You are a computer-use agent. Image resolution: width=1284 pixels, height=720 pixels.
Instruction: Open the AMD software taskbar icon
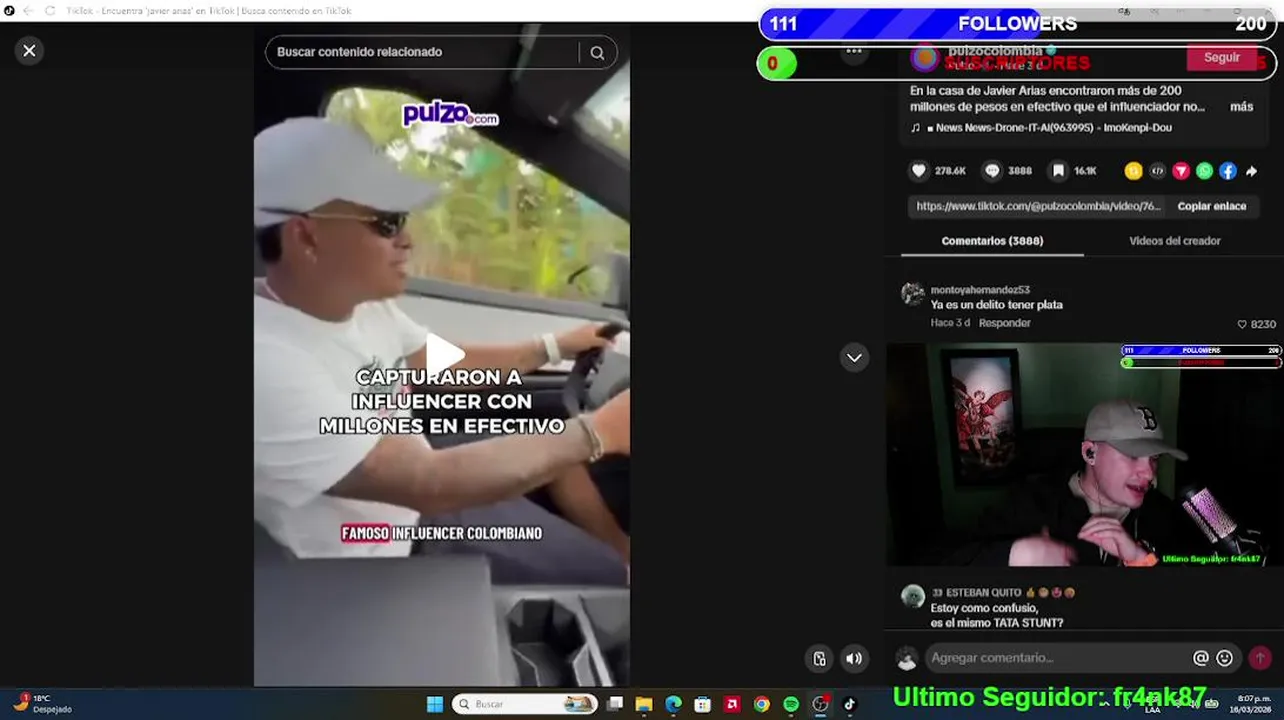732,704
